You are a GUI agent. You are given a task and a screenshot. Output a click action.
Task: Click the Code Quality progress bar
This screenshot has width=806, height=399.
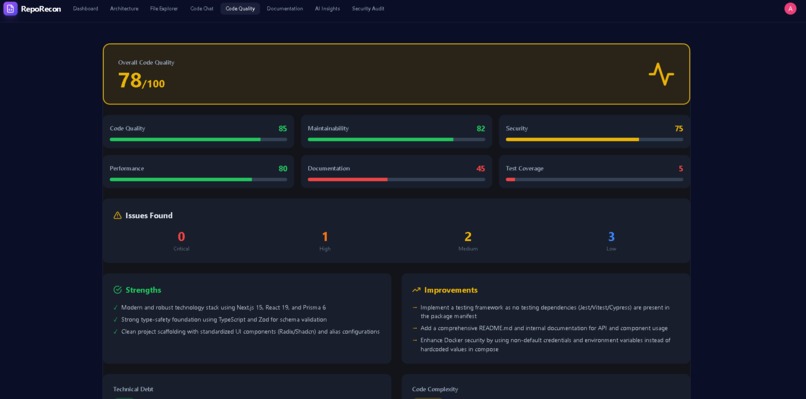point(198,139)
